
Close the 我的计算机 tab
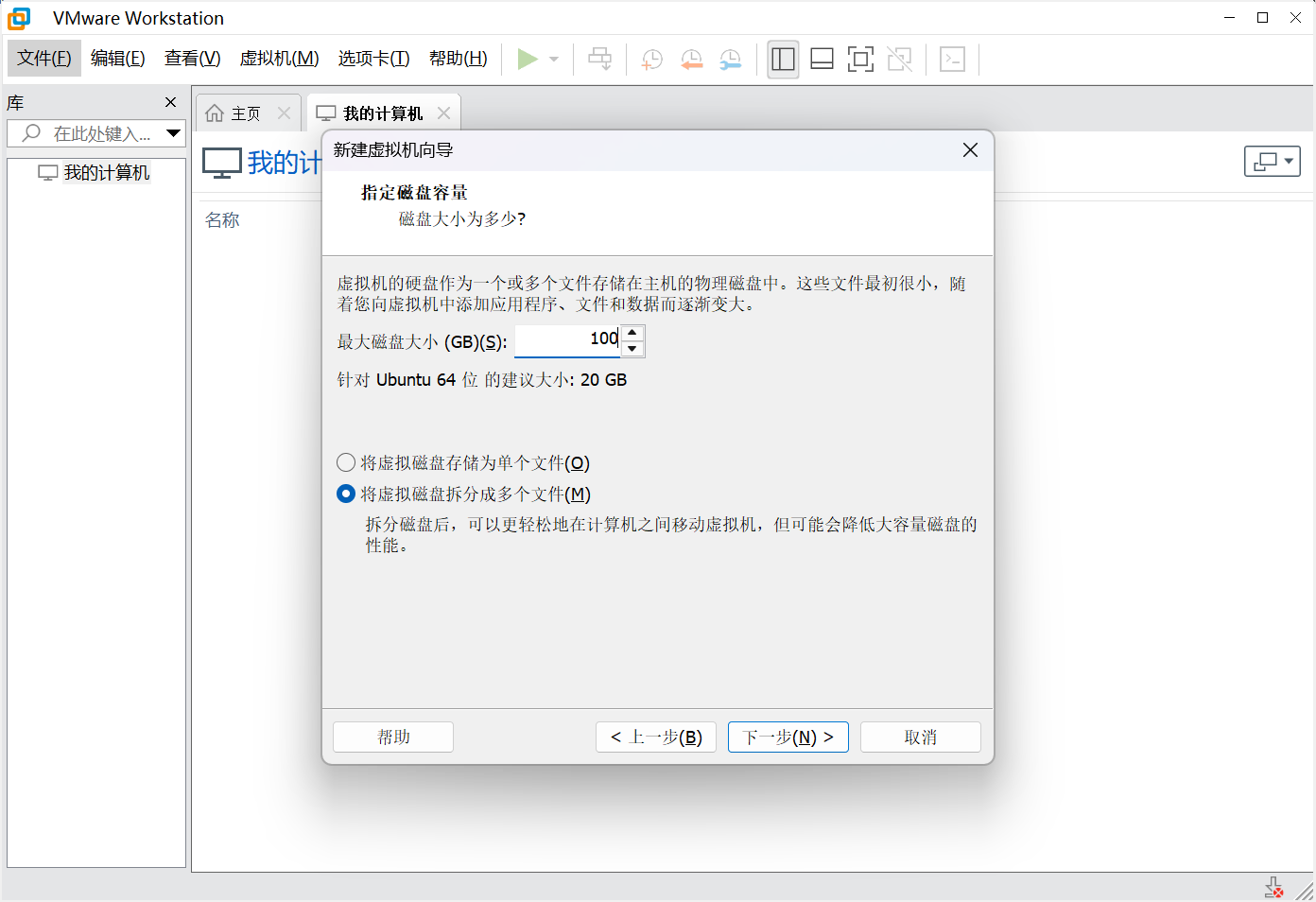pyautogui.click(x=443, y=113)
